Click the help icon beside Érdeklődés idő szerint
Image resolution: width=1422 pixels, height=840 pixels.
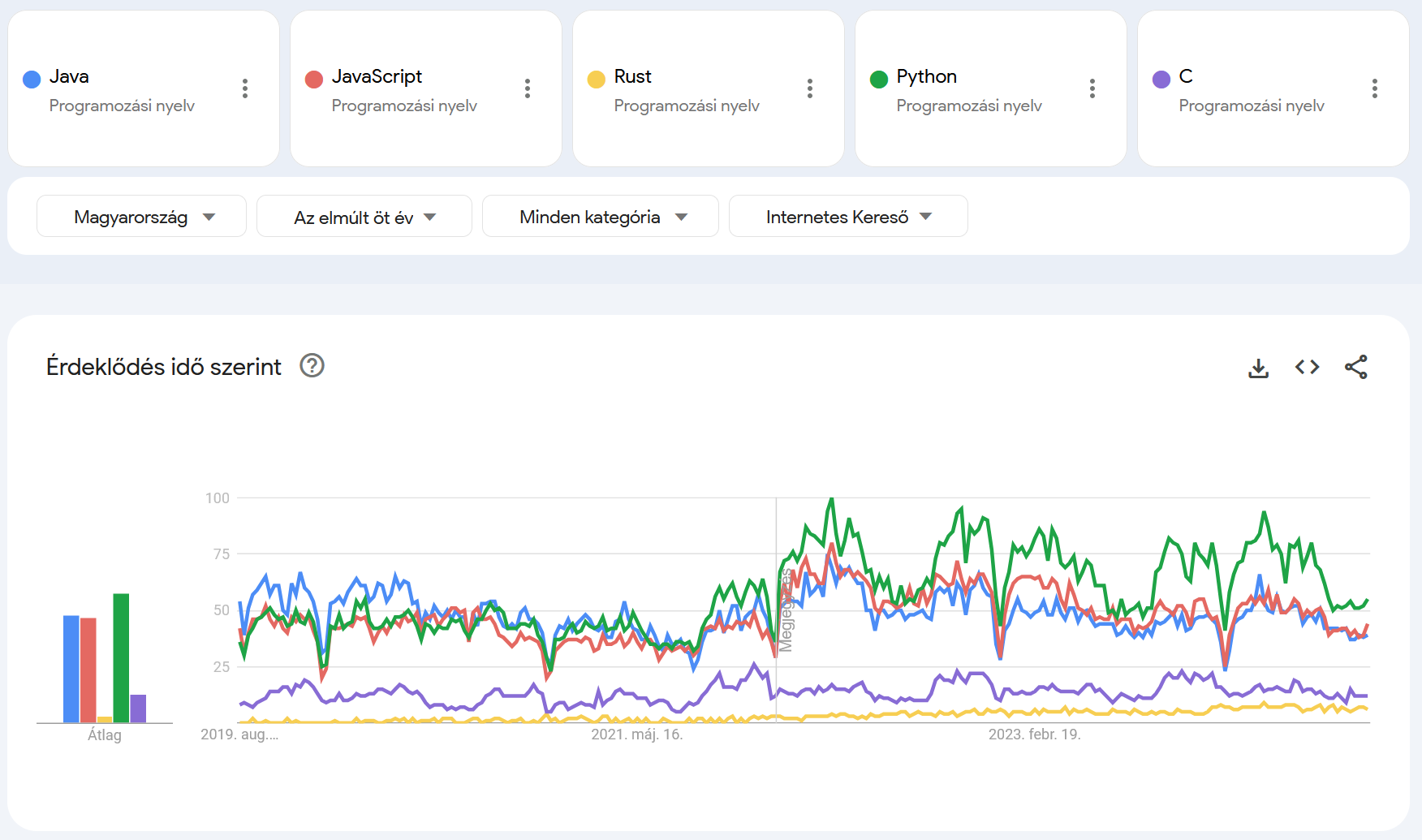[312, 366]
